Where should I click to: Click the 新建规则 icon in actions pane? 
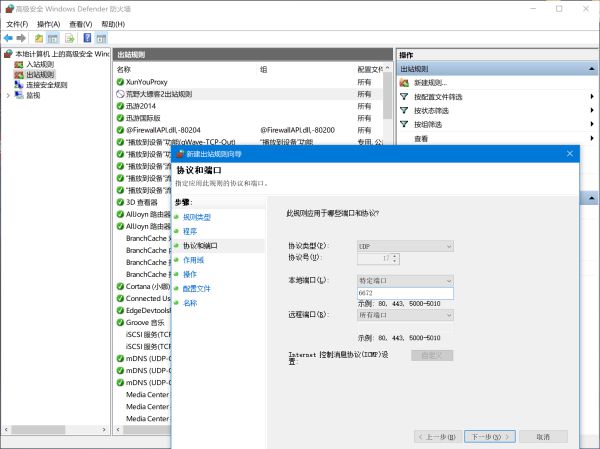404,82
